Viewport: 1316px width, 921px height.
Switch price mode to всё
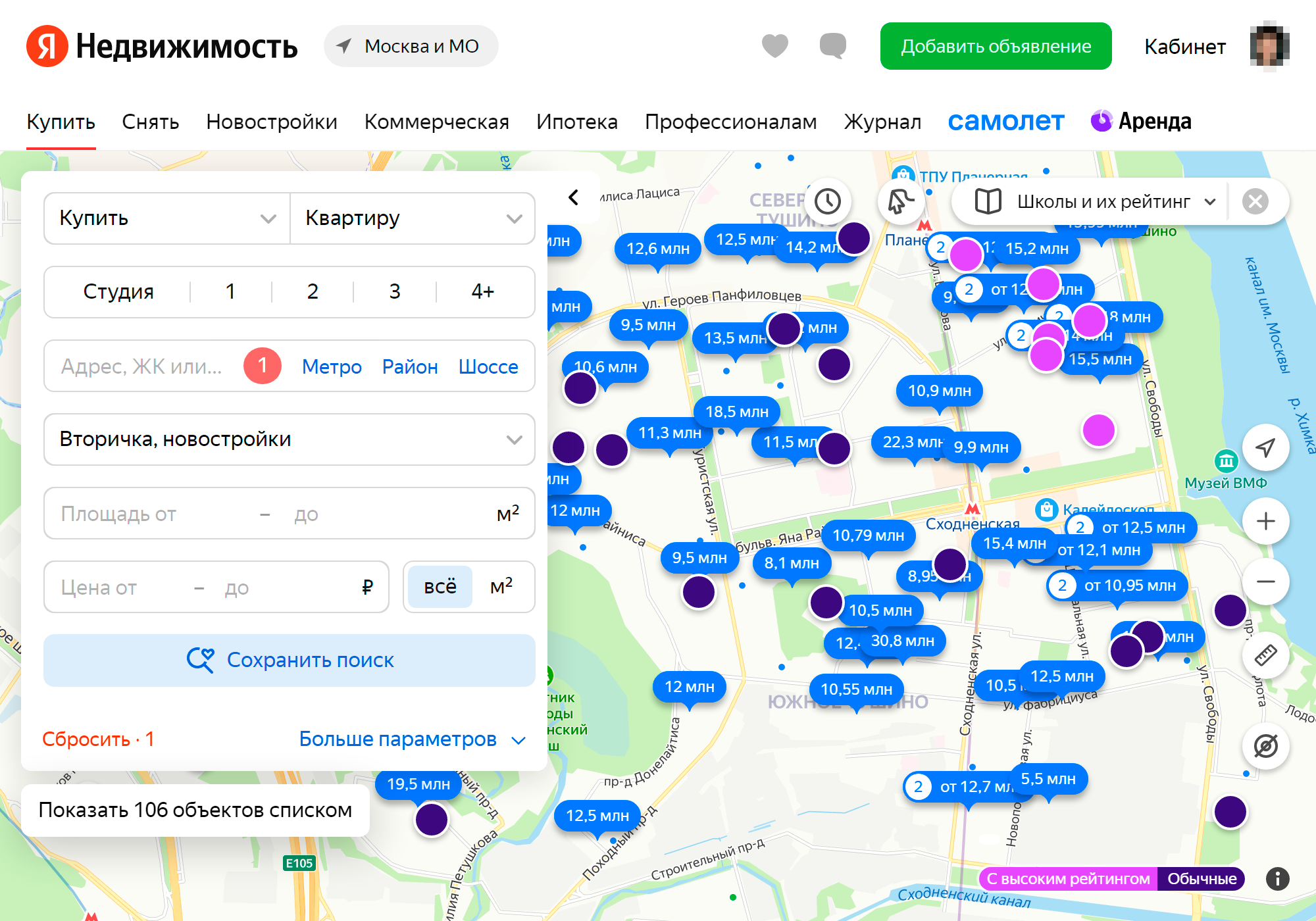point(440,587)
